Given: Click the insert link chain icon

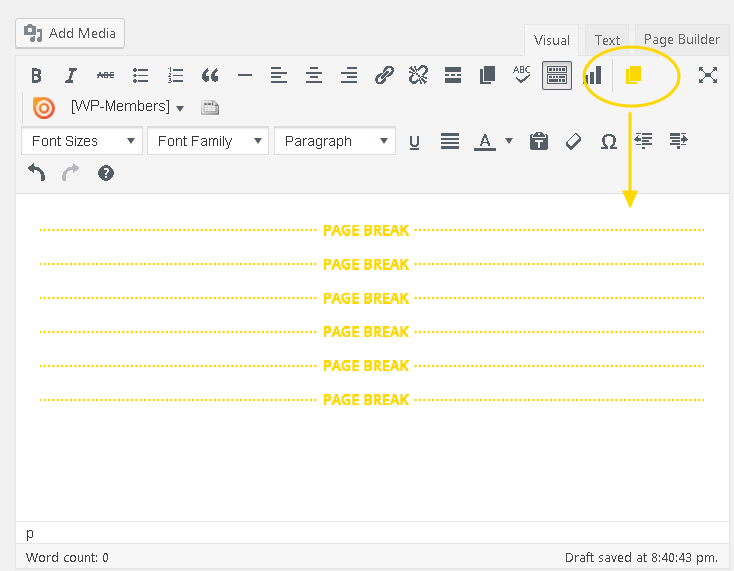Looking at the screenshot, I should click(384, 75).
